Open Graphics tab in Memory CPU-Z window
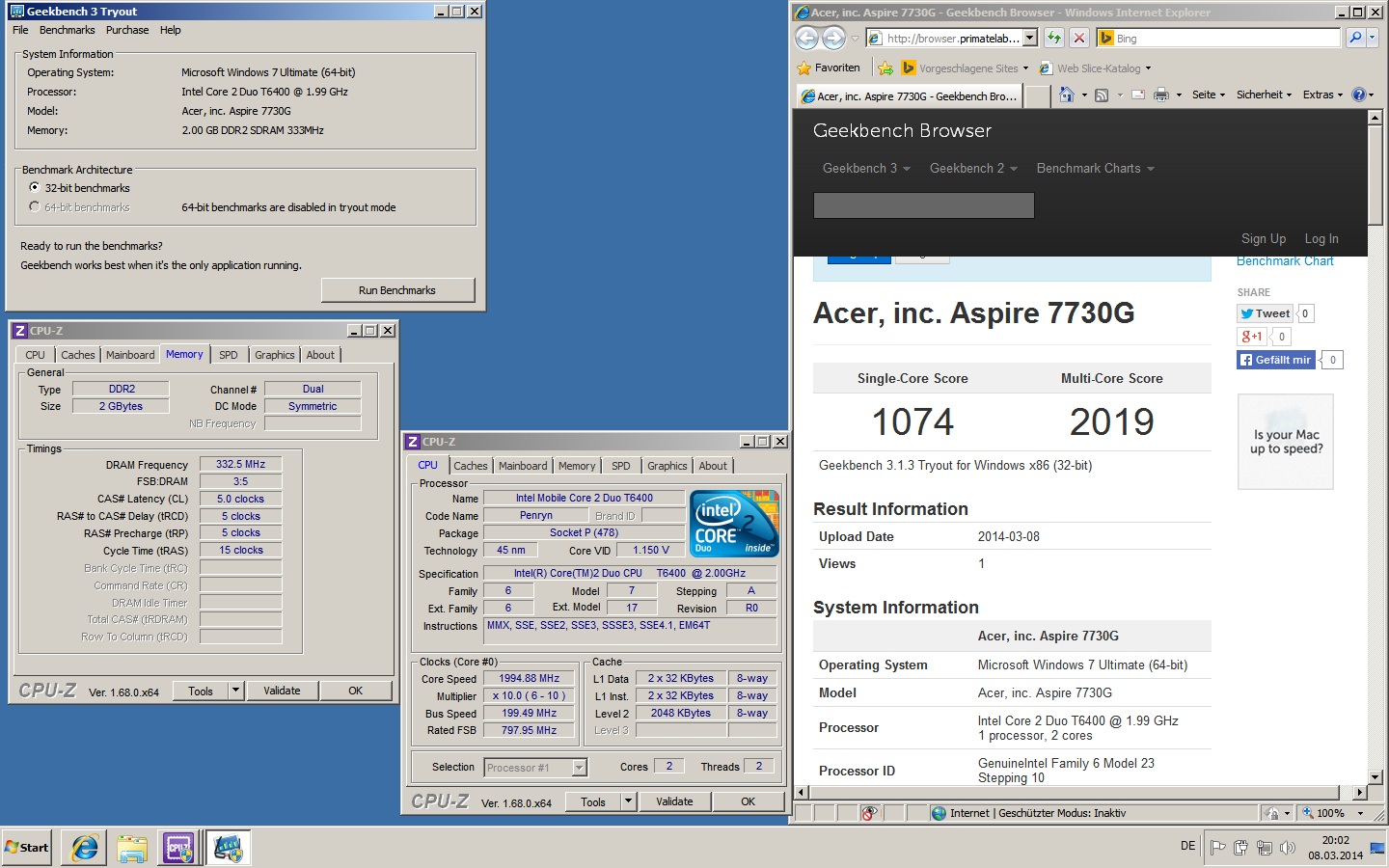The width and height of the screenshot is (1389, 868). [x=275, y=355]
